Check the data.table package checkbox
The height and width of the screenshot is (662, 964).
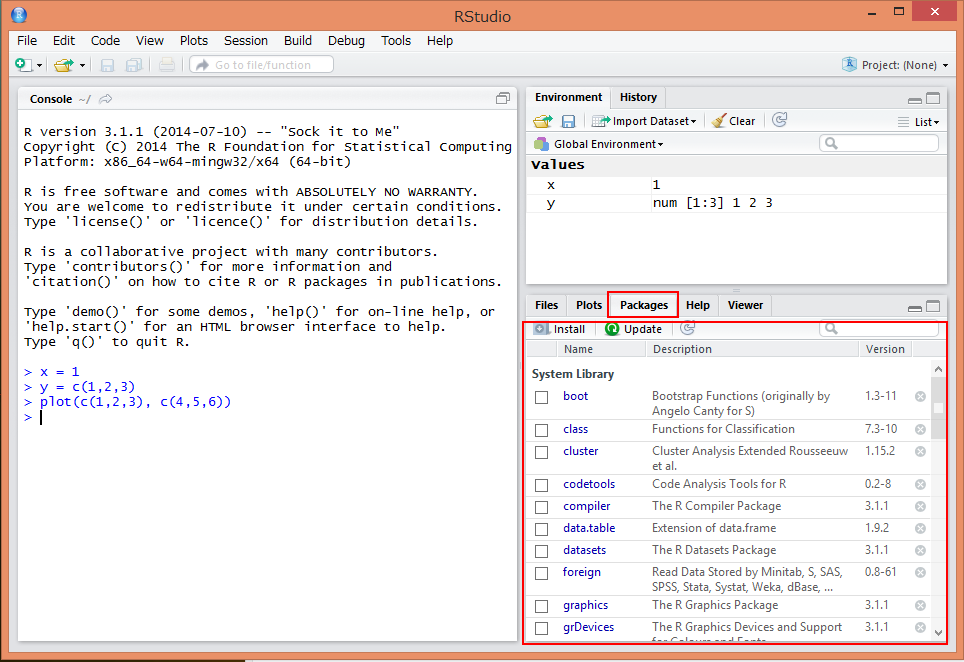[x=542, y=529]
